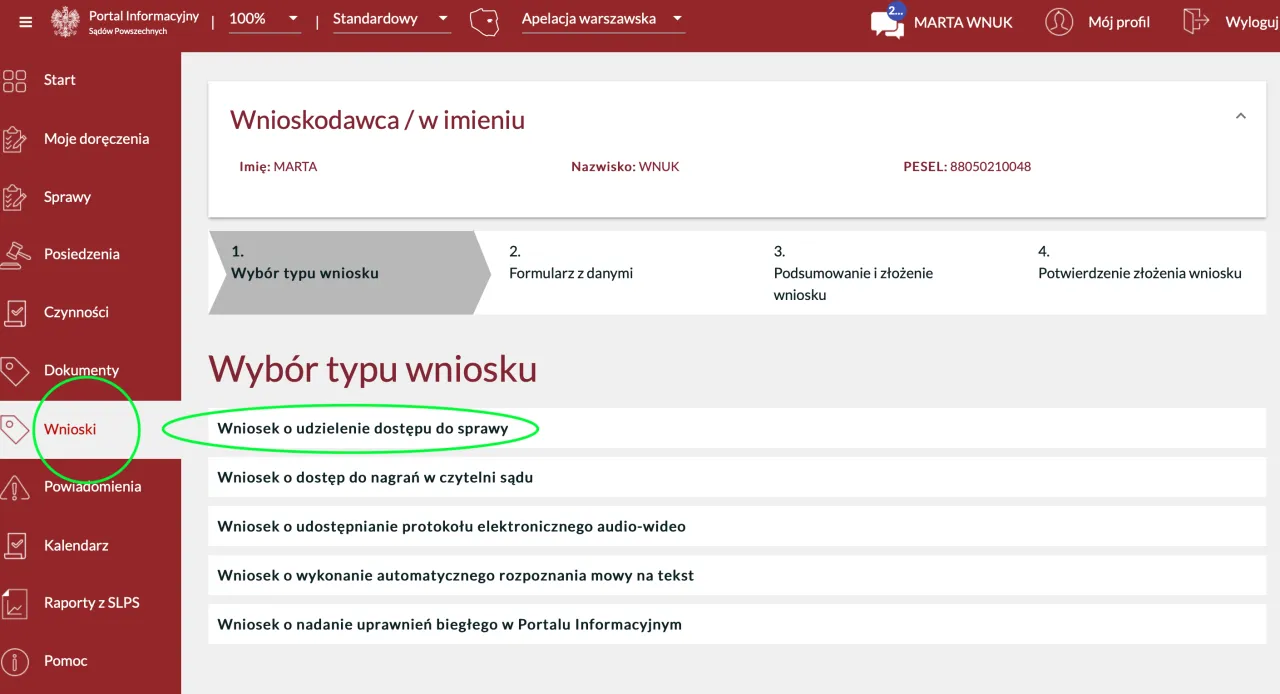Click "Wniosek o dostęp do nagrań w czytelni sądu"
This screenshot has height=694, width=1280.
374,477
